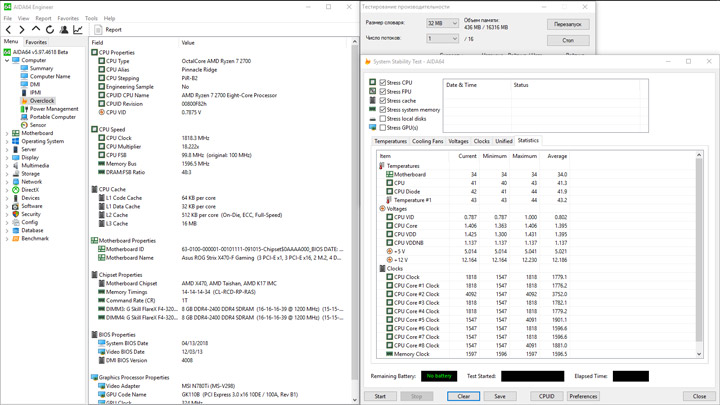Screen dimensions: 720x405
Task: Click the Motherboard tree icon
Action: click(x=16, y=133)
